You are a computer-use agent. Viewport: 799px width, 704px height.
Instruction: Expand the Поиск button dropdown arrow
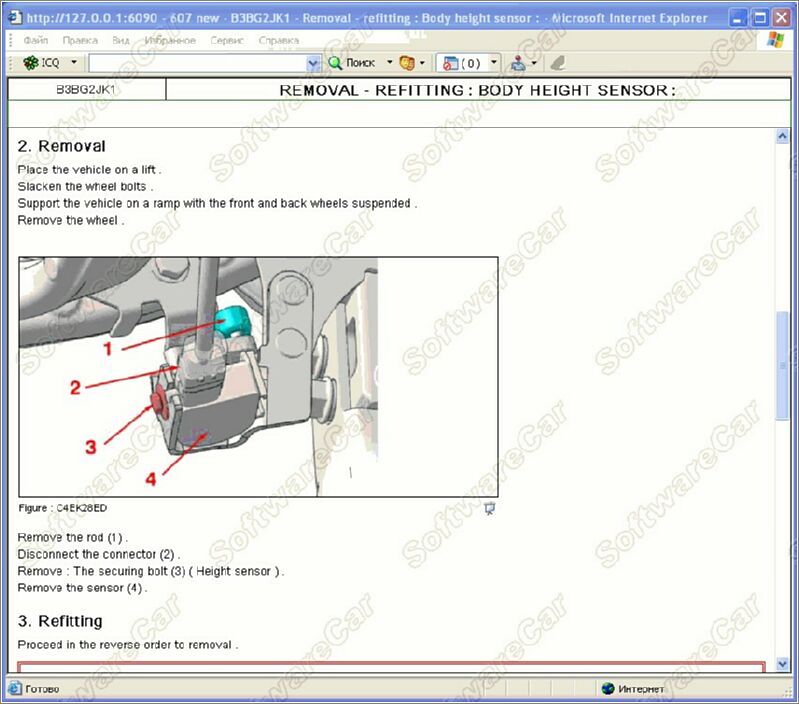click(x=389, y=63)
